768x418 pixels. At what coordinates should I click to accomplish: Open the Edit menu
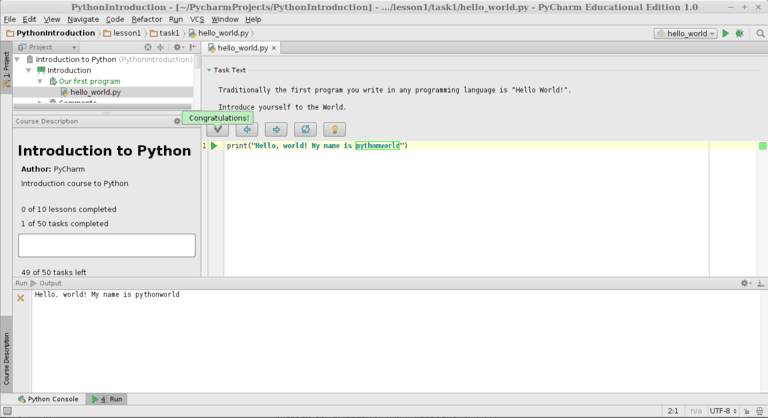coord(29,19)
